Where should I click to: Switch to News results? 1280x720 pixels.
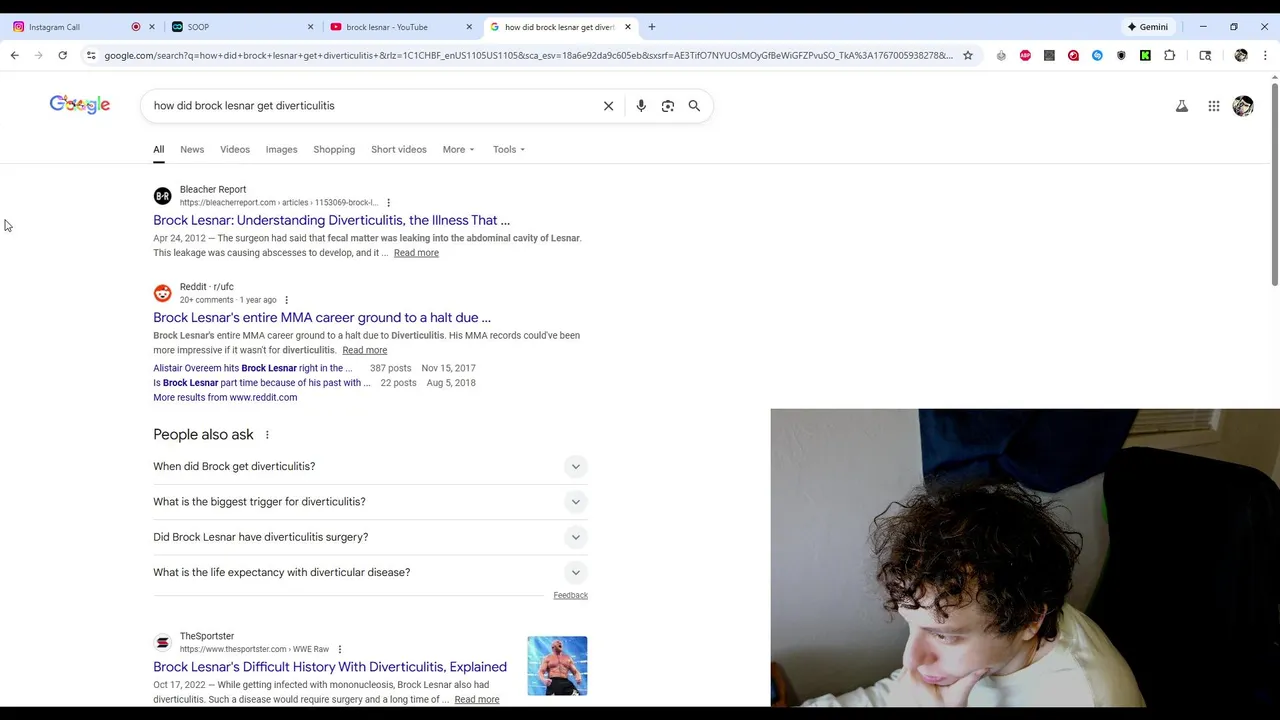tap(192, 149)
